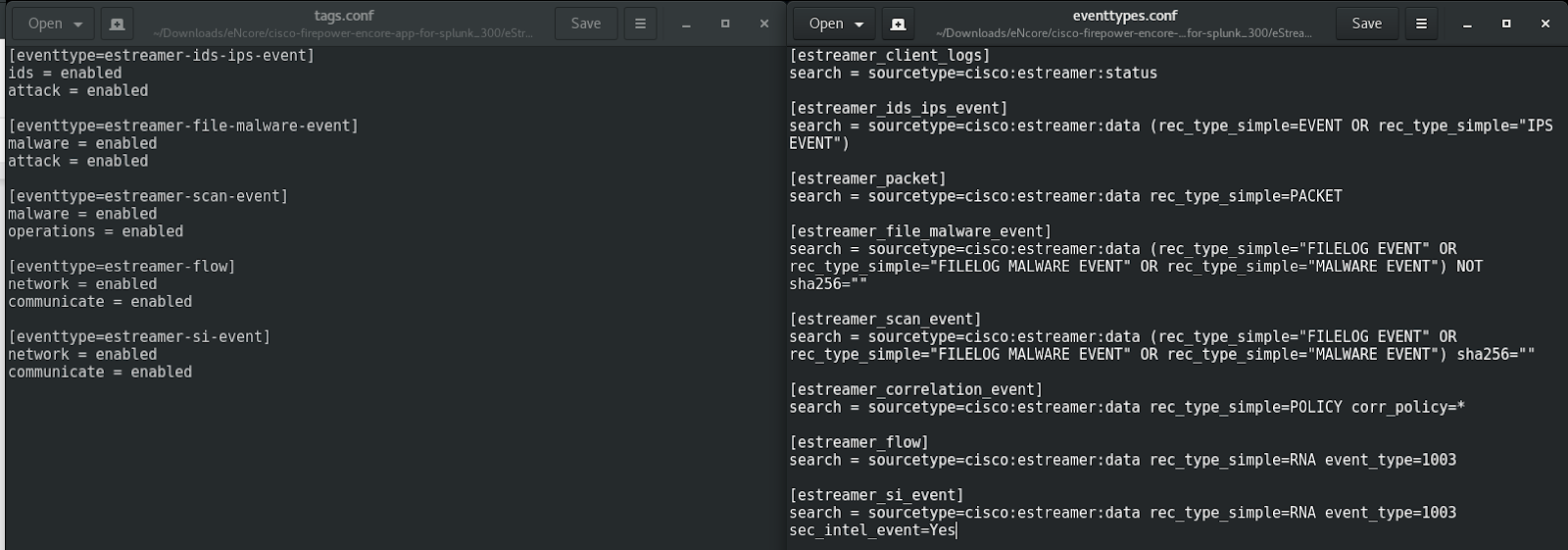
Task: Maximize the eventtypes.conf editor window
Action: pos(1506,24)
